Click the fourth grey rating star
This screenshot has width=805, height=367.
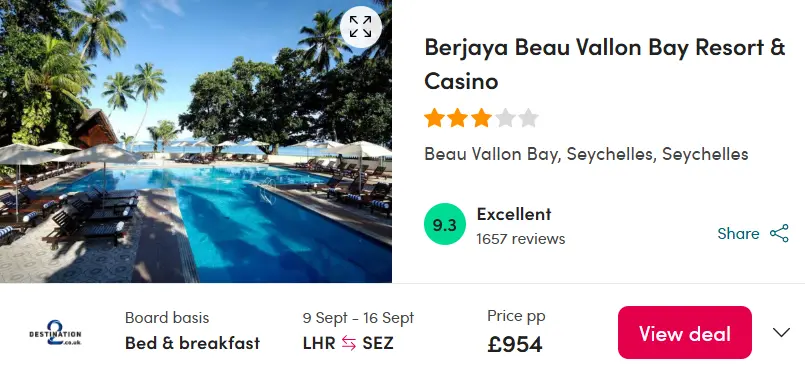505,118
